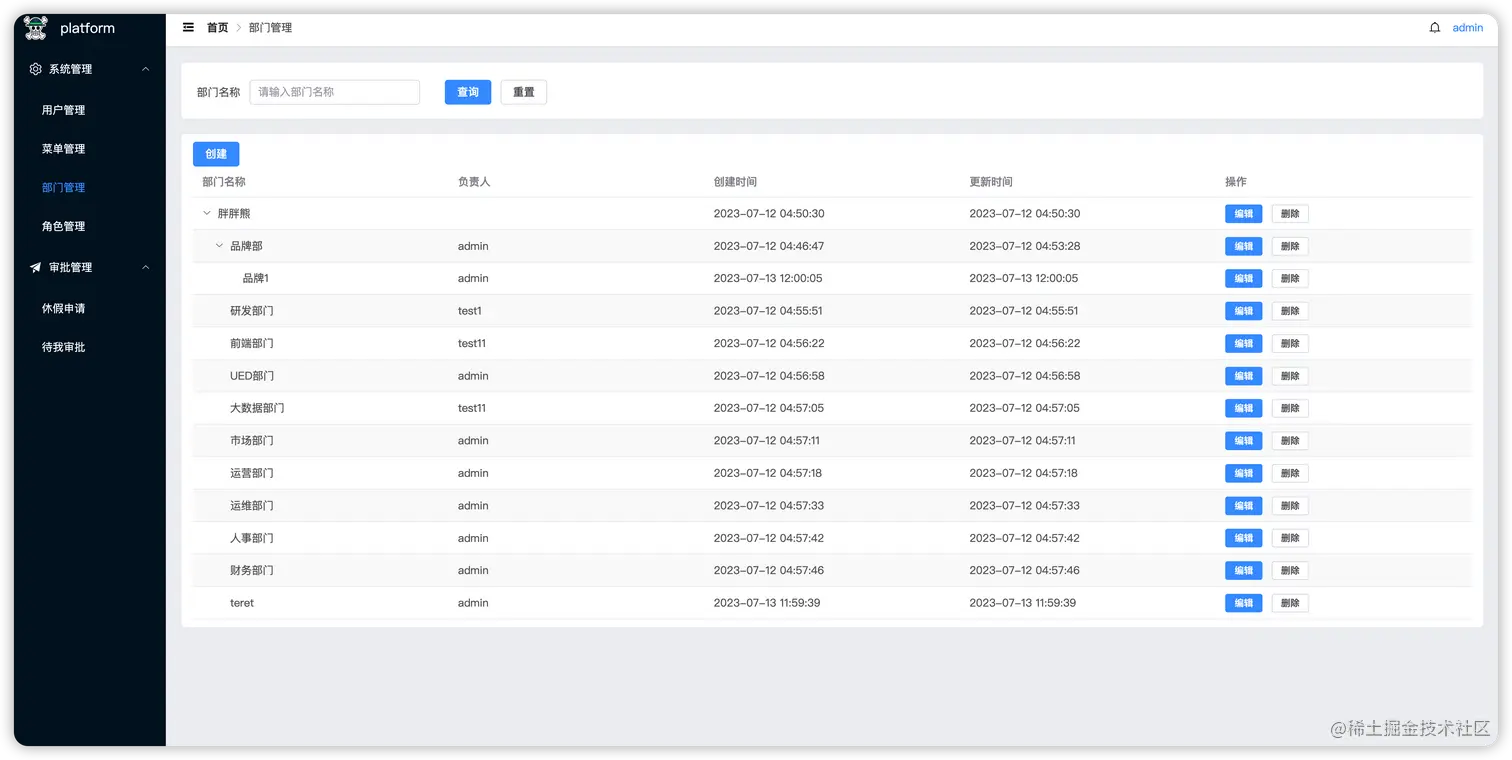Viewport: 1512px width, 760px height.
Task: Edit the 运维部门 row
Action: [x=1243, y=506]
